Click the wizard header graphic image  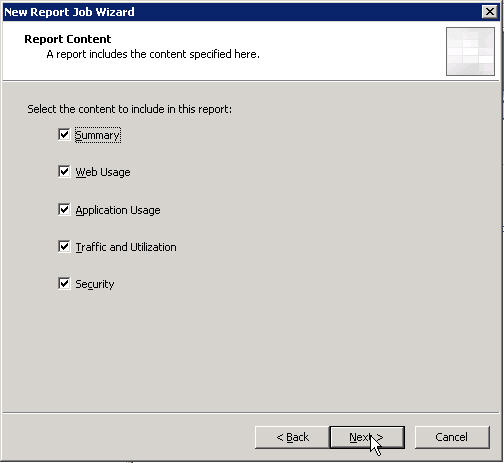click(x=470, y=51)
